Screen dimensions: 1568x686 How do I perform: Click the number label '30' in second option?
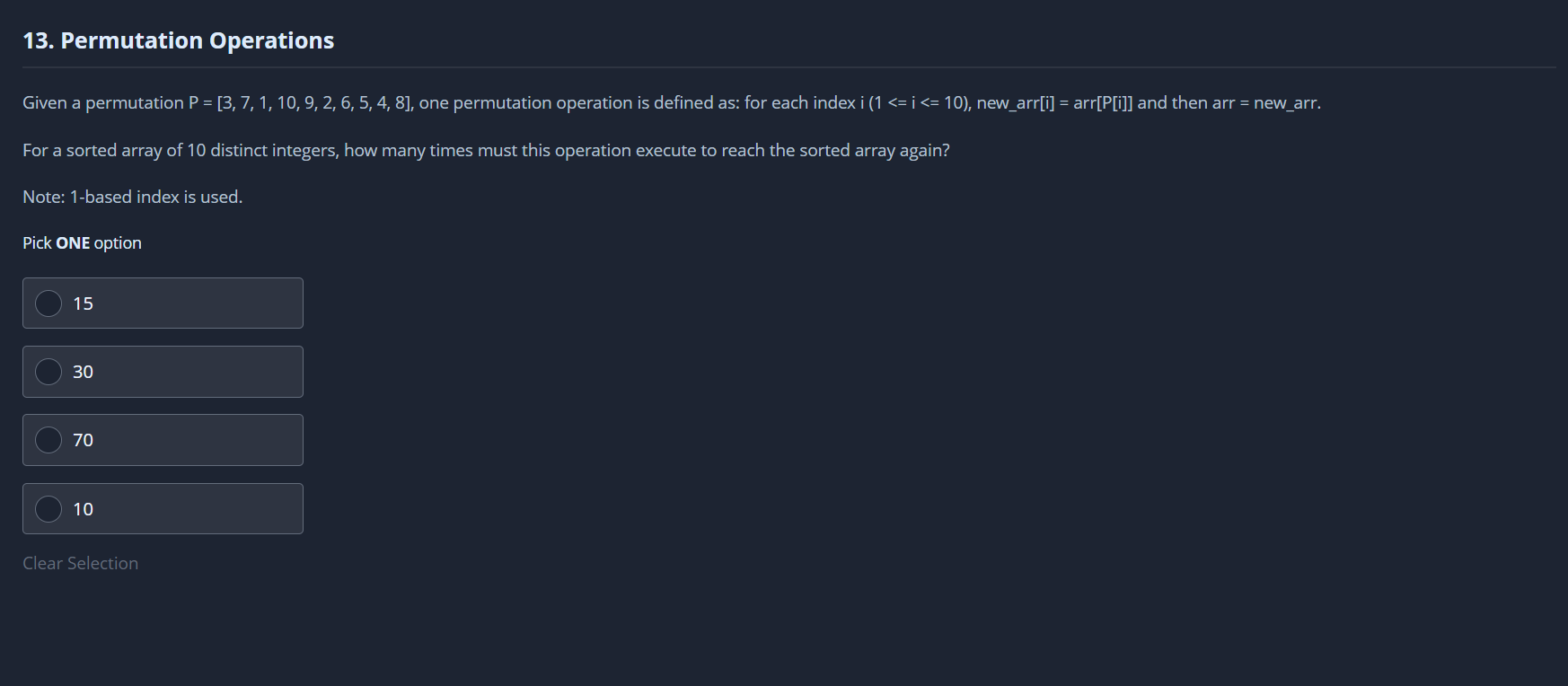84,372
